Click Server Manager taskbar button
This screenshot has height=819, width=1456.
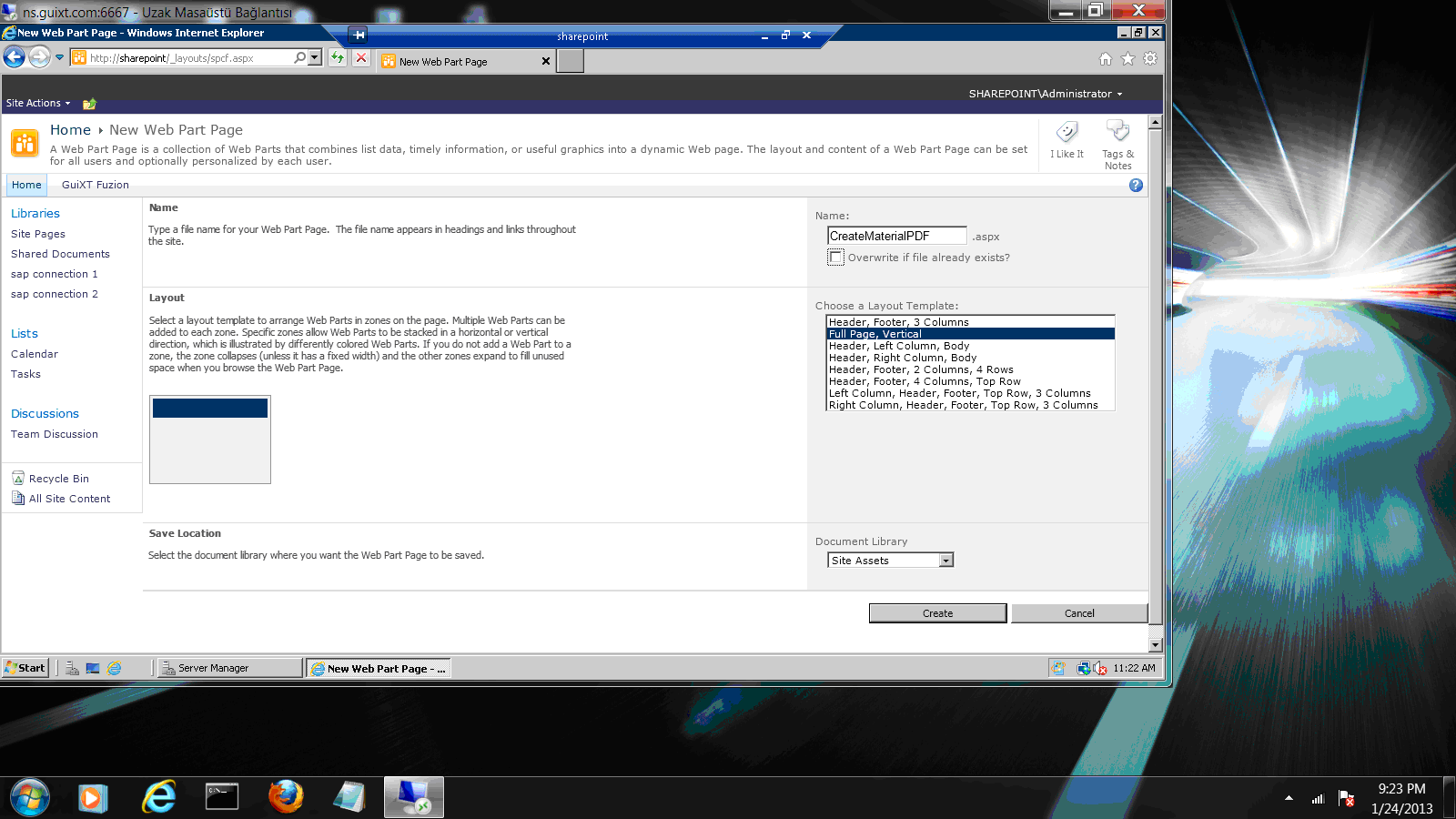230,668
